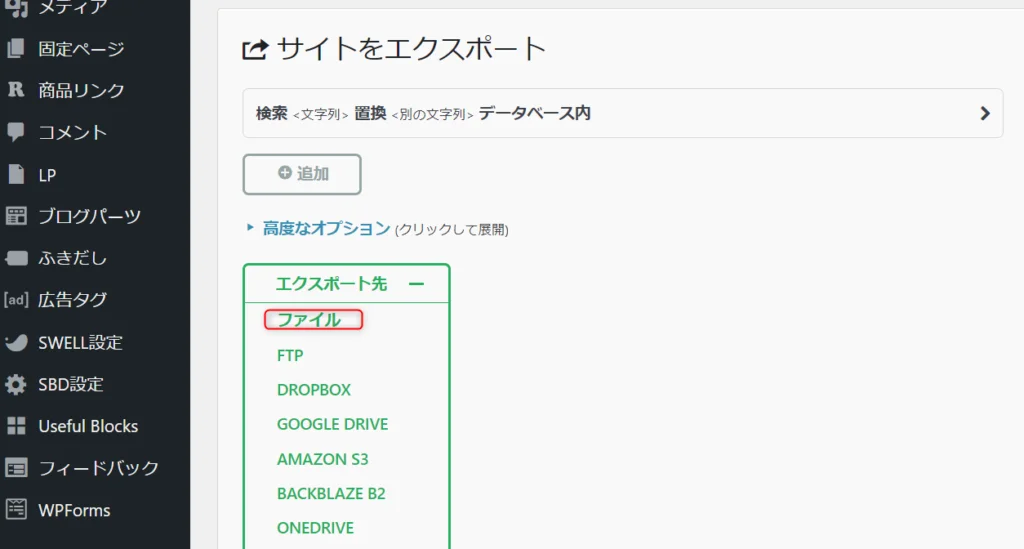Click the 検索 <文字列> find-replace row
Screen dimensions: 1024x549
coord(622,113)
